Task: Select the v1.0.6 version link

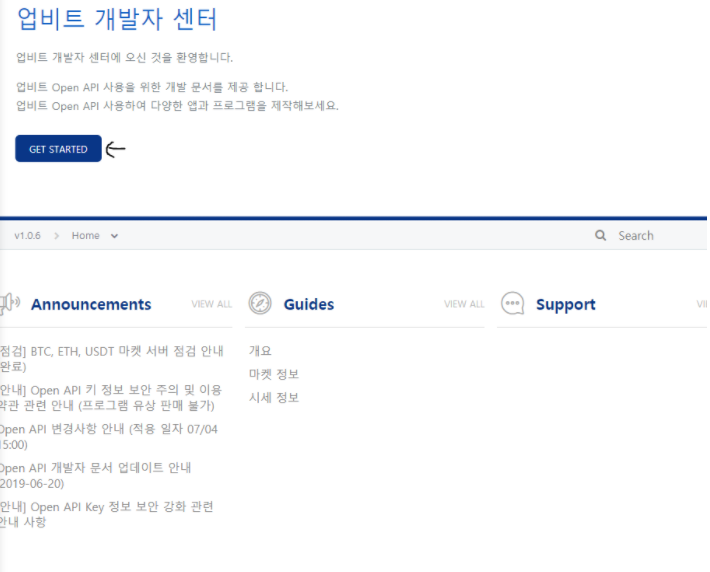Action: [27, 236]
